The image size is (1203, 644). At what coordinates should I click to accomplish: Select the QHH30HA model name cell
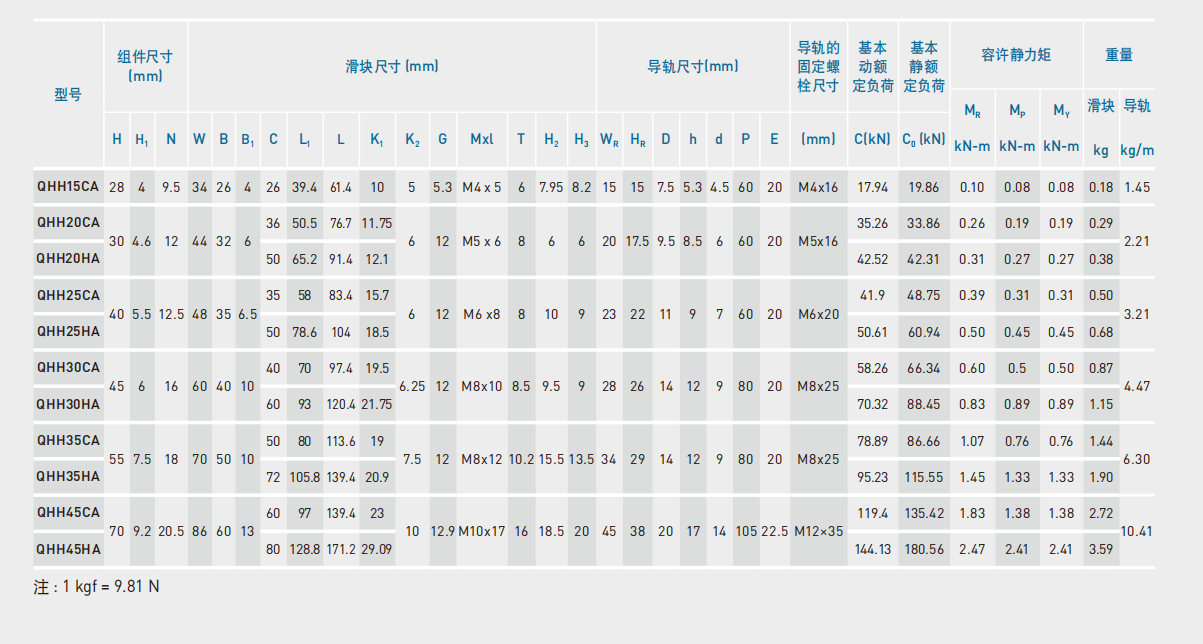point(68,404)
